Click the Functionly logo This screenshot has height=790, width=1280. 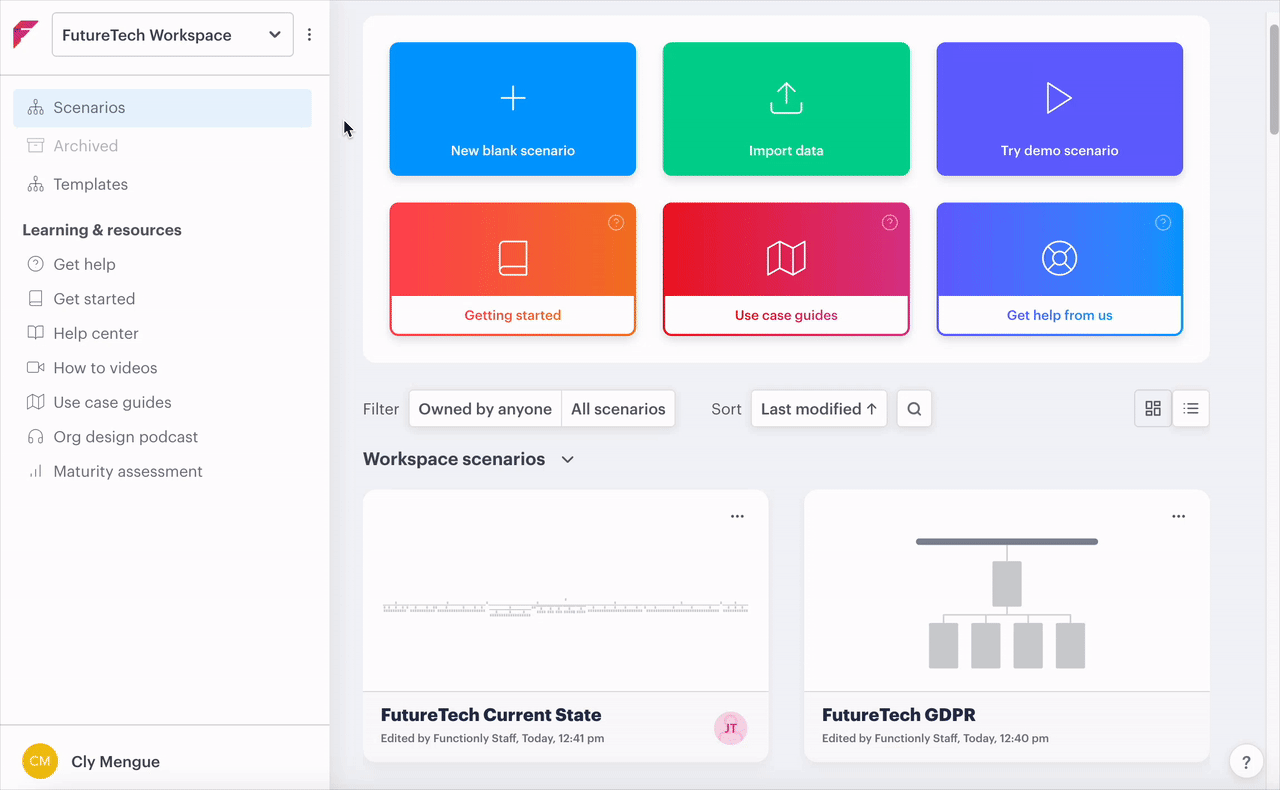pos(25,33)
